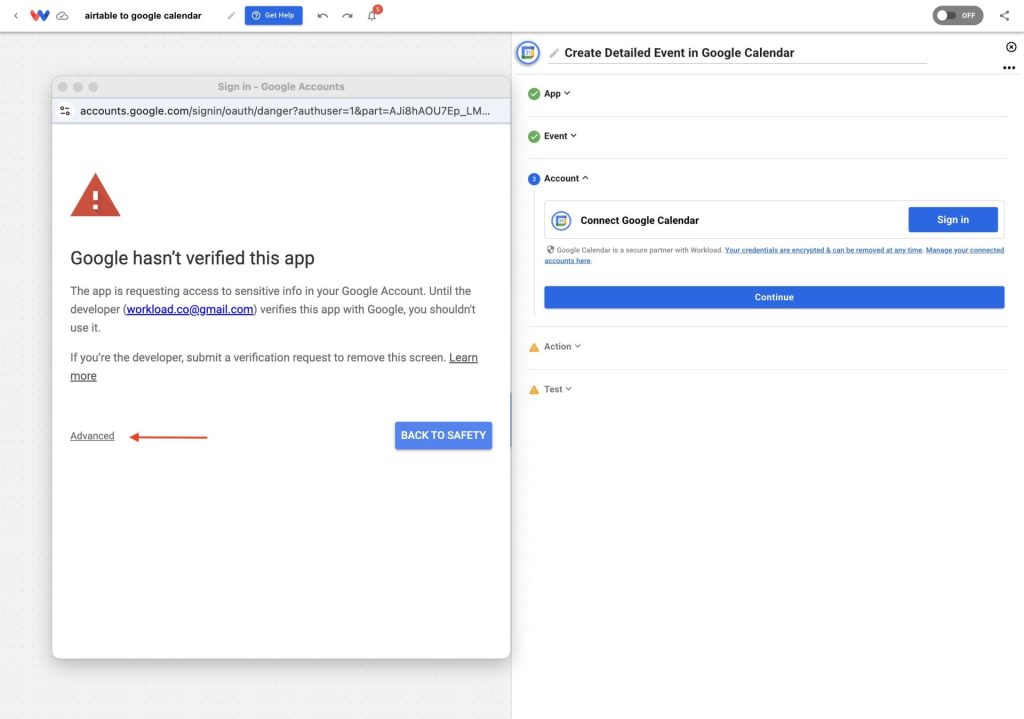1024x719 pixels.
Task: Select the Advanced link in Google popup
Action: pos(92,436)
